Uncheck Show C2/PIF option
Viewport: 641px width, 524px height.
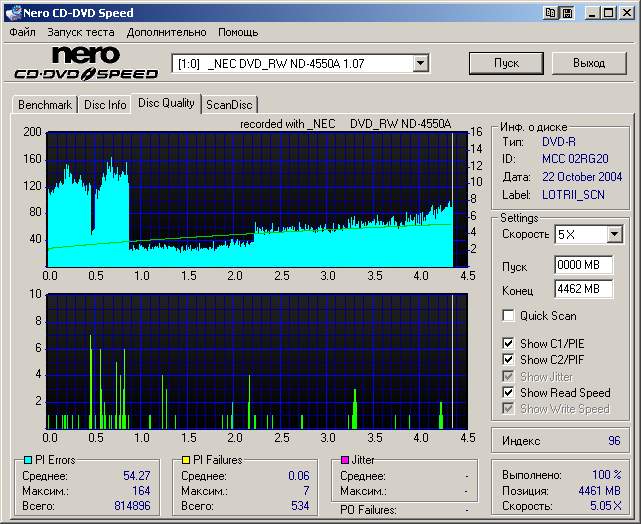click(509, 360)
